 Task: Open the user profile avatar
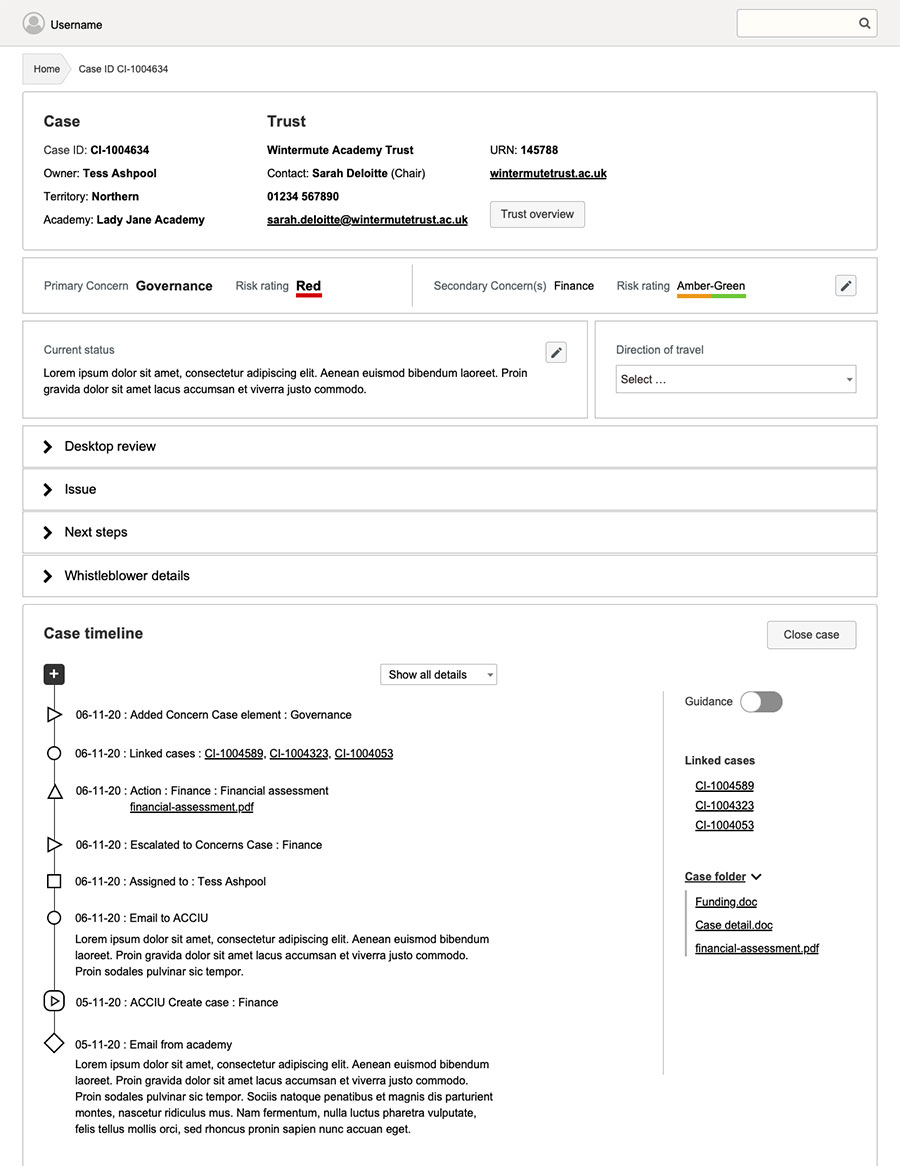pos(33,23)
